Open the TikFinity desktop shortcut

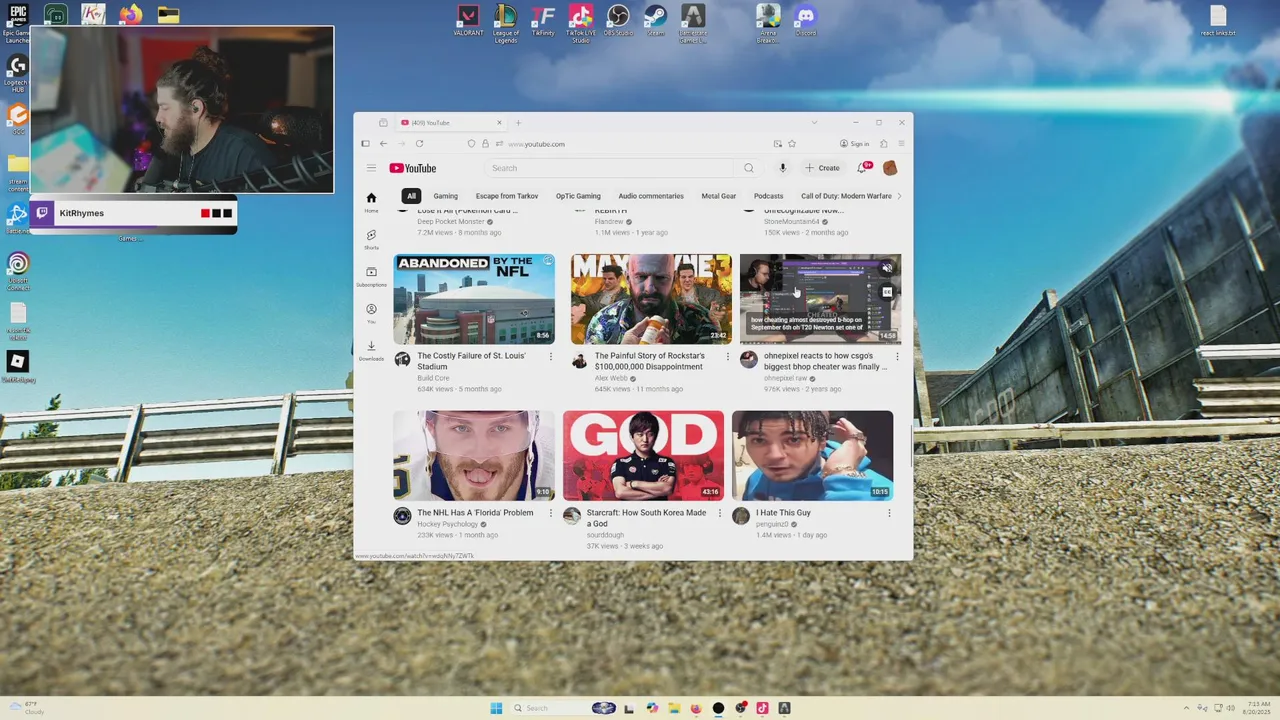coord(543,22)
